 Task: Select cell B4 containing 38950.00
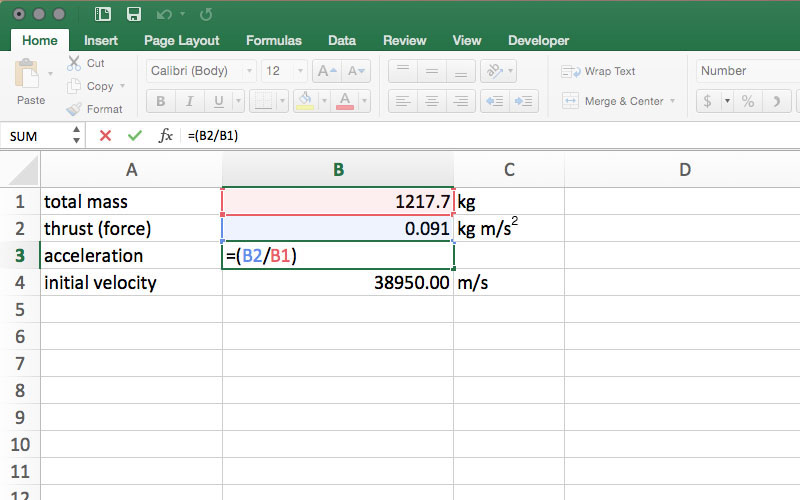tap(338, 283)
